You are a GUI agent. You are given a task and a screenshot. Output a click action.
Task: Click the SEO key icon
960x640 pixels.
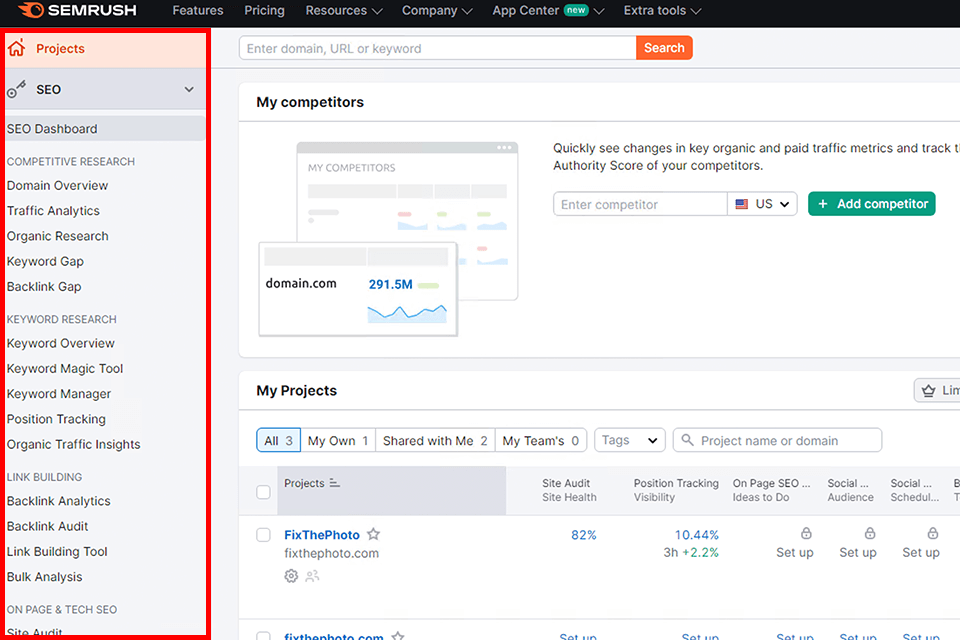17,89
